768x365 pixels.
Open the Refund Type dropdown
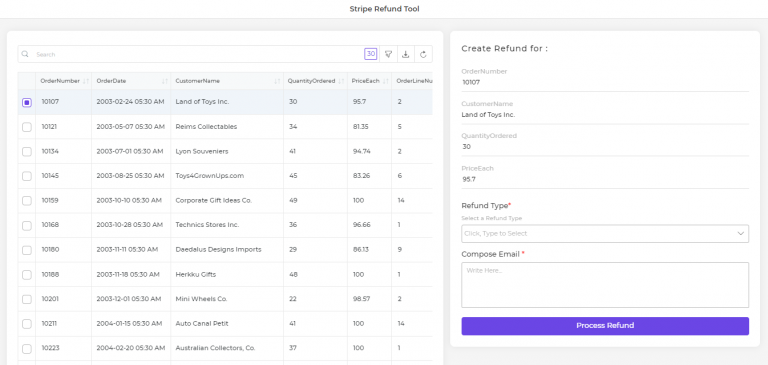605,234
